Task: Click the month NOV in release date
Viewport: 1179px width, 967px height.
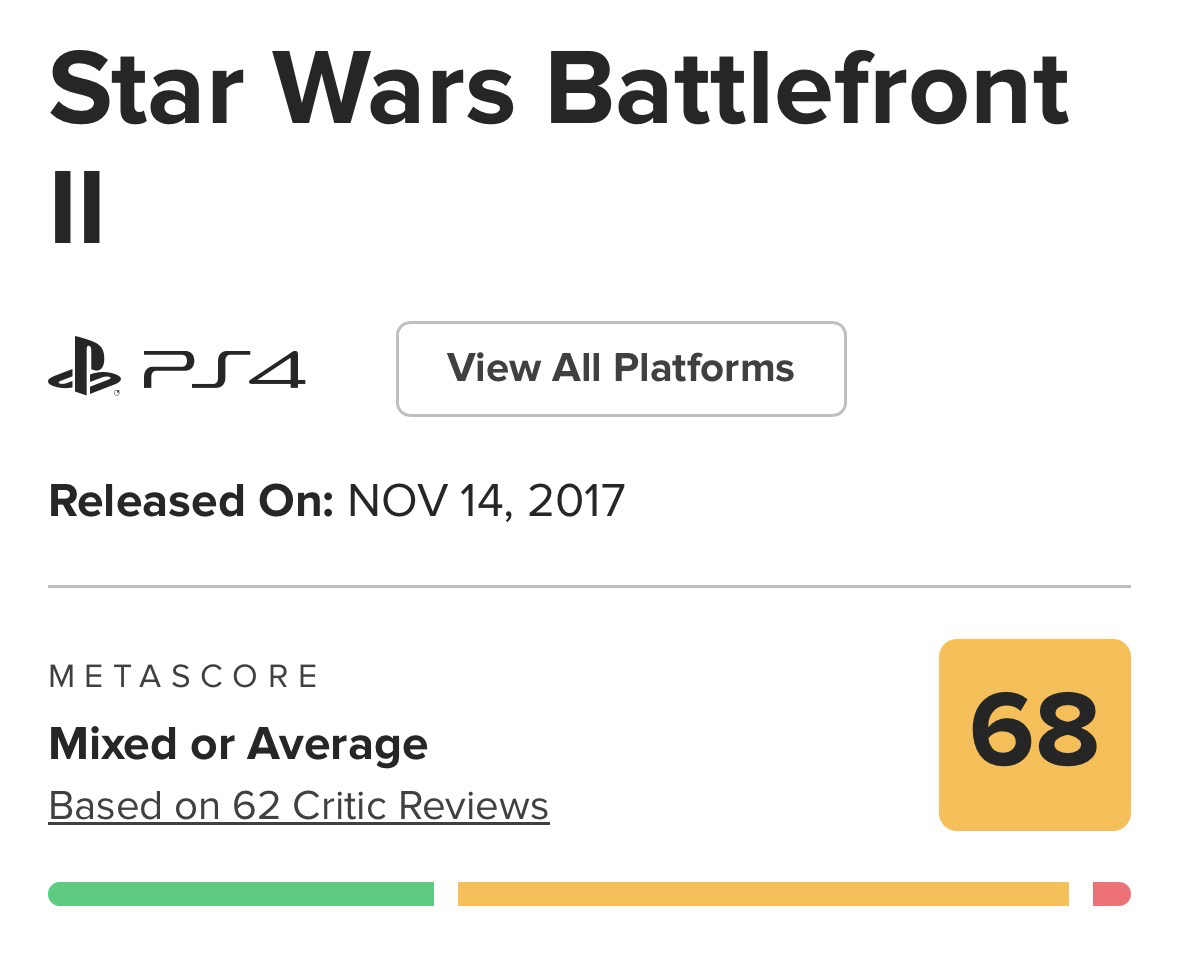Action: tap(394, 501)
